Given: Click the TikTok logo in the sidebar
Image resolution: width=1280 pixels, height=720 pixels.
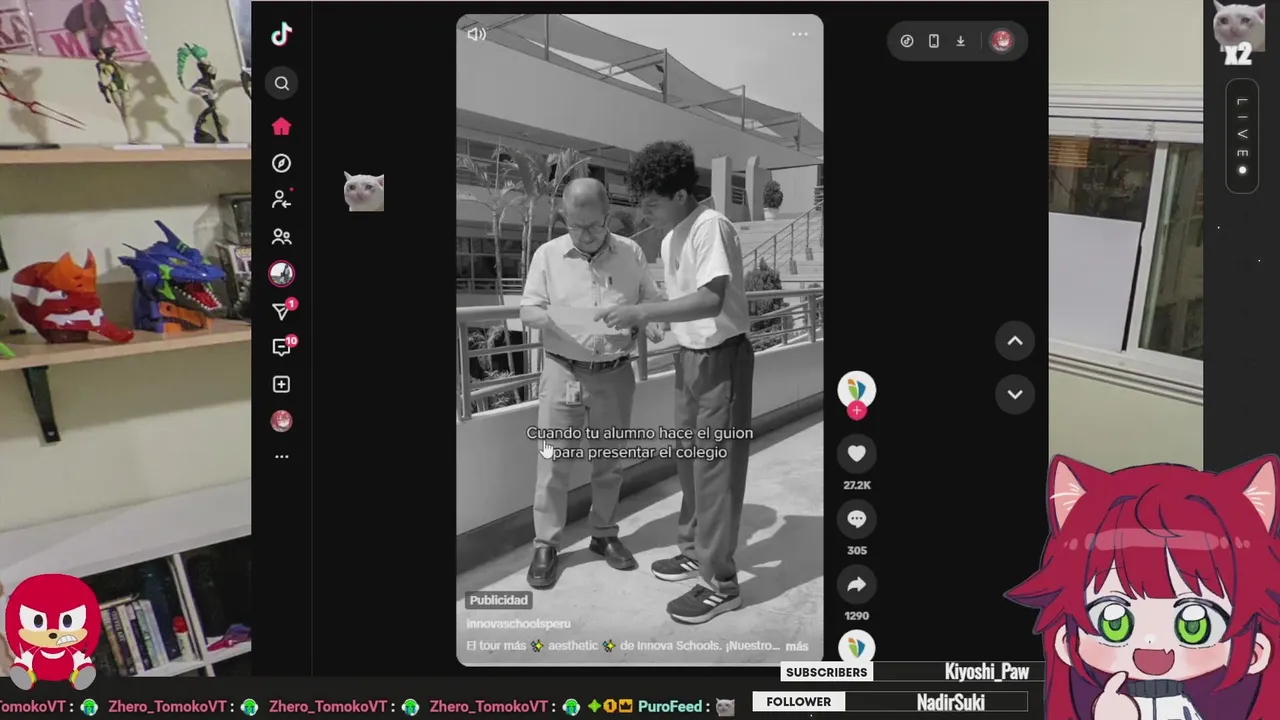Looking at the screenshot, I should click(x=281, y=34).
